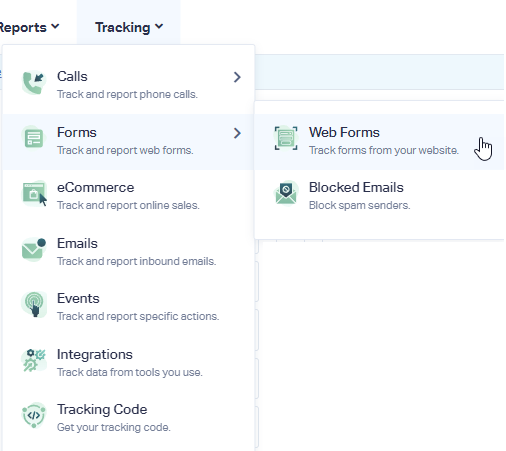Open the Reports dropdown menu
Image resolution: width=506 pixels, height=451 pixels.
[x=29, y=27]
